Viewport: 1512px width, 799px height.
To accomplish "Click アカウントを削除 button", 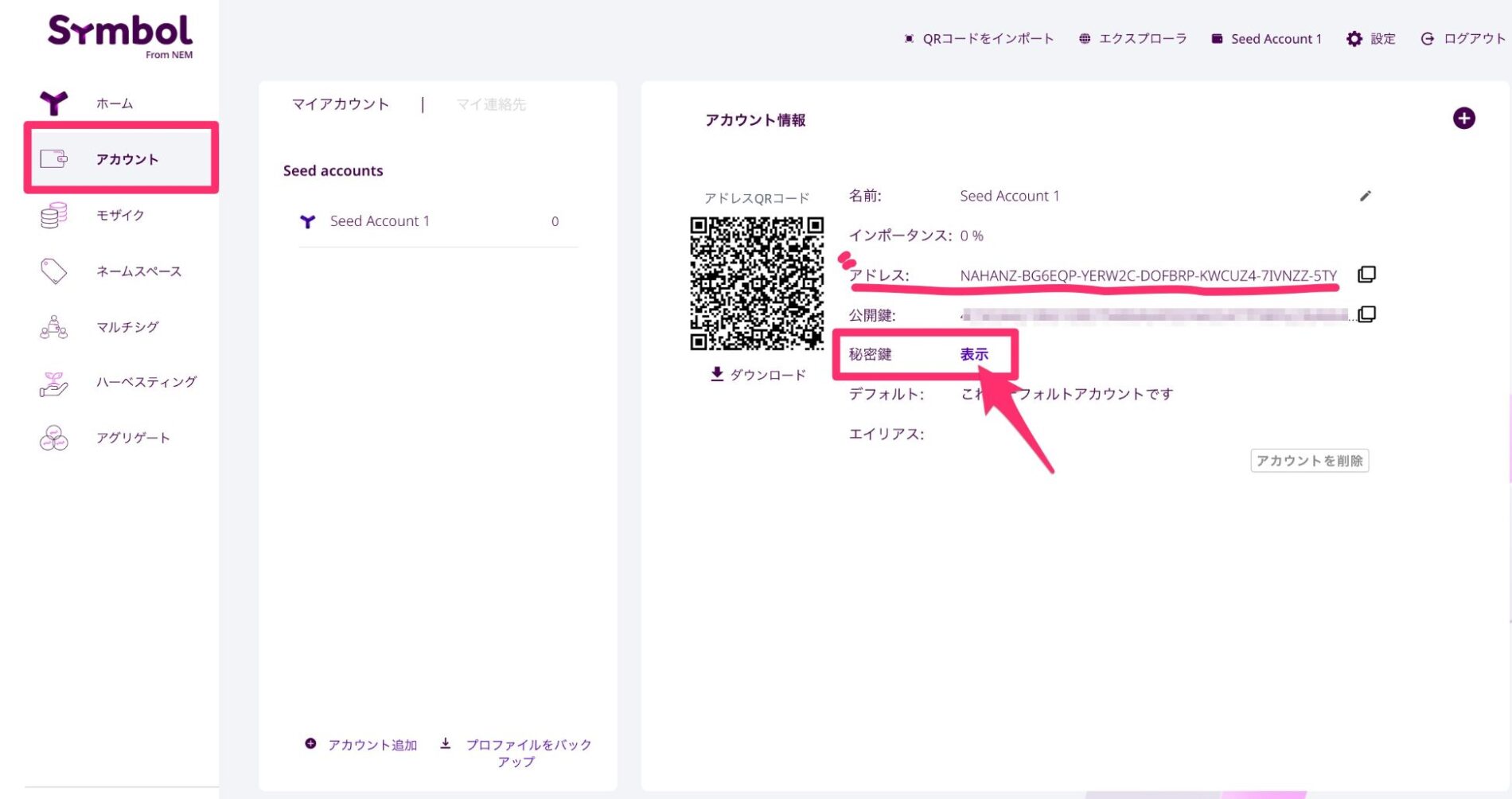I will coord(1310,461).
